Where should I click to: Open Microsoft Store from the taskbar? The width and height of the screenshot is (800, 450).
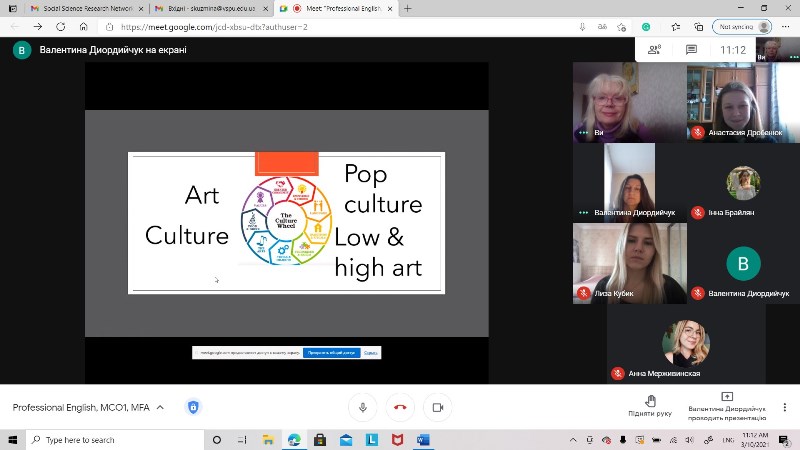pyautogui.click(x=320, y=440)
